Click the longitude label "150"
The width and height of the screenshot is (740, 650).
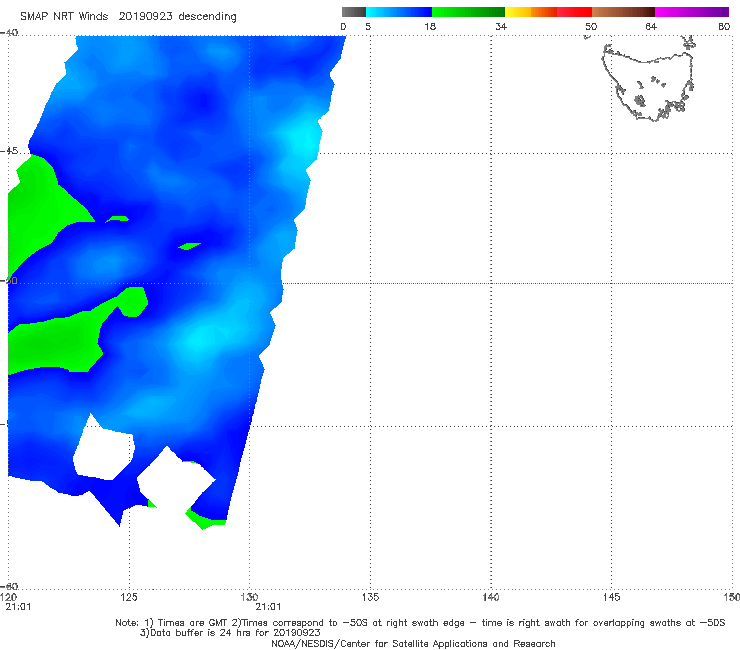click(732, 597)
